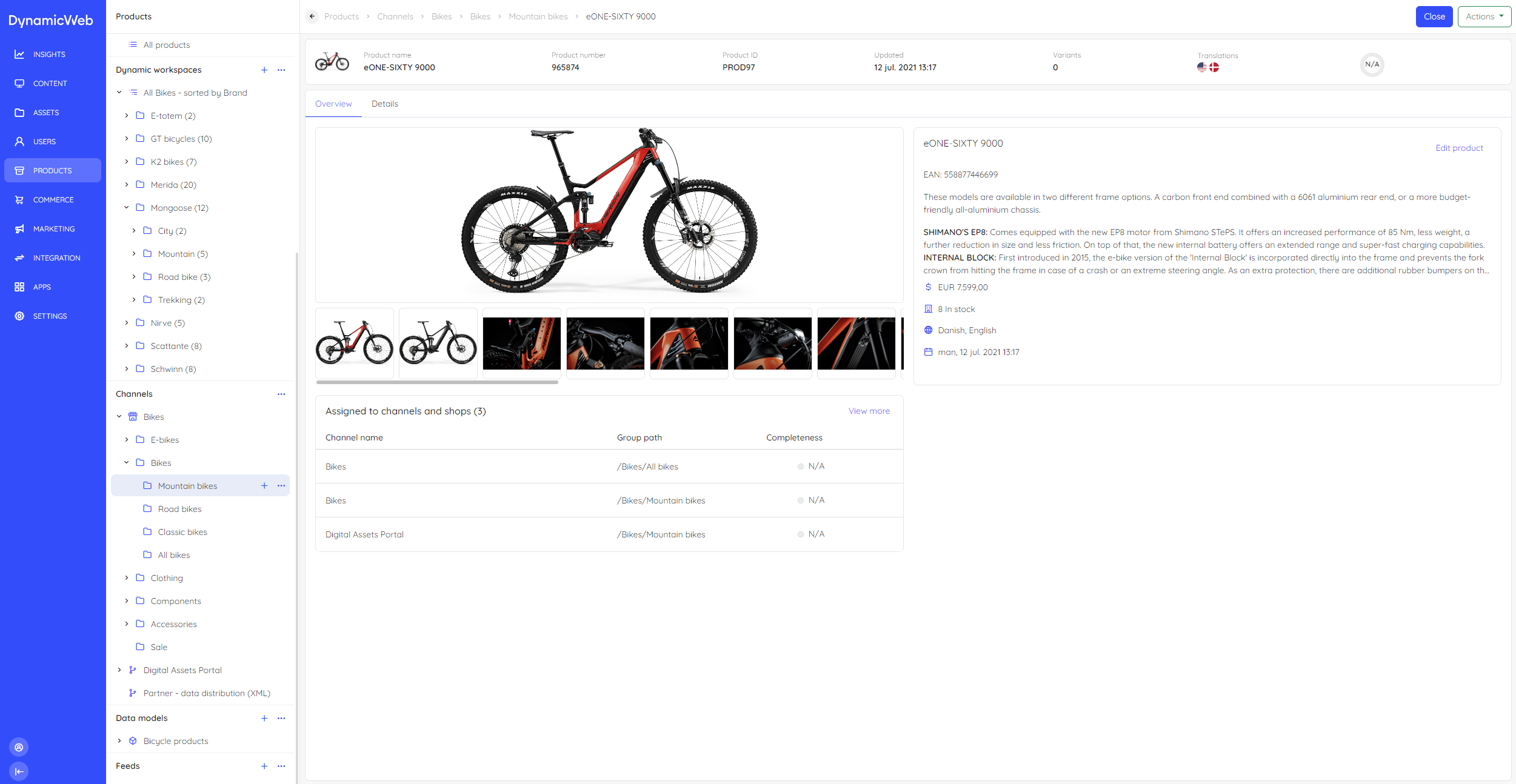Switch to the Details tab
This screenshot has width=1516, height=784.
click(x=385, y=104)
